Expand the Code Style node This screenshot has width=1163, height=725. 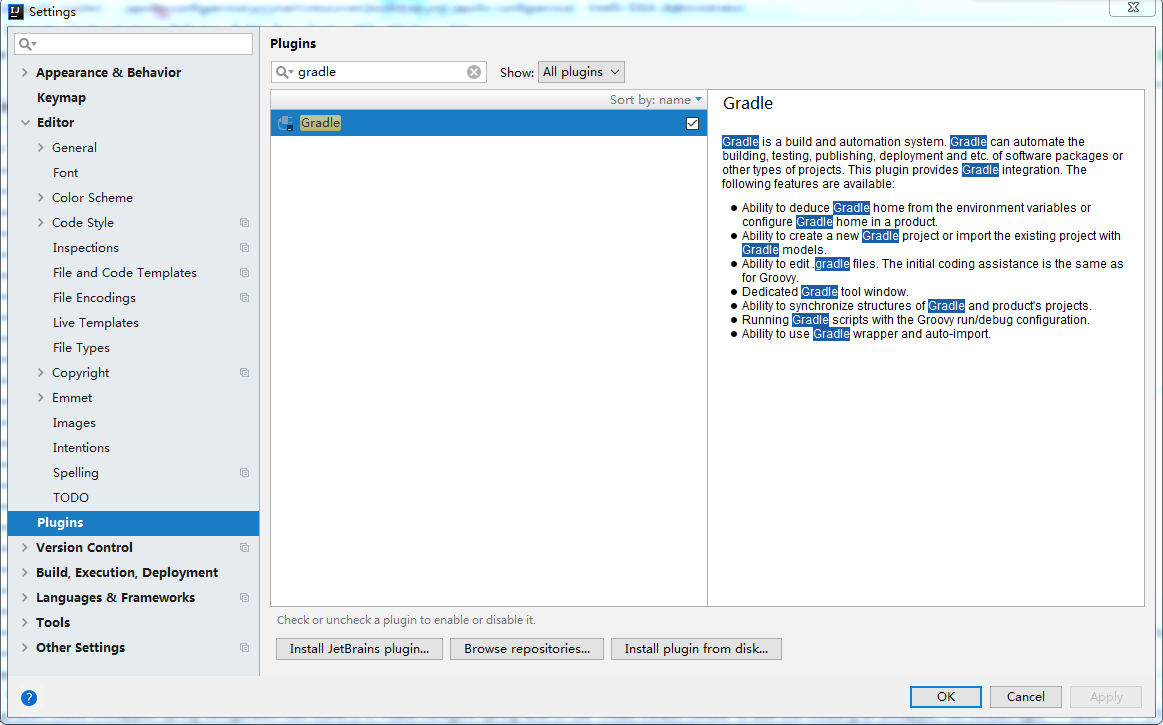(x=41, y=223)
